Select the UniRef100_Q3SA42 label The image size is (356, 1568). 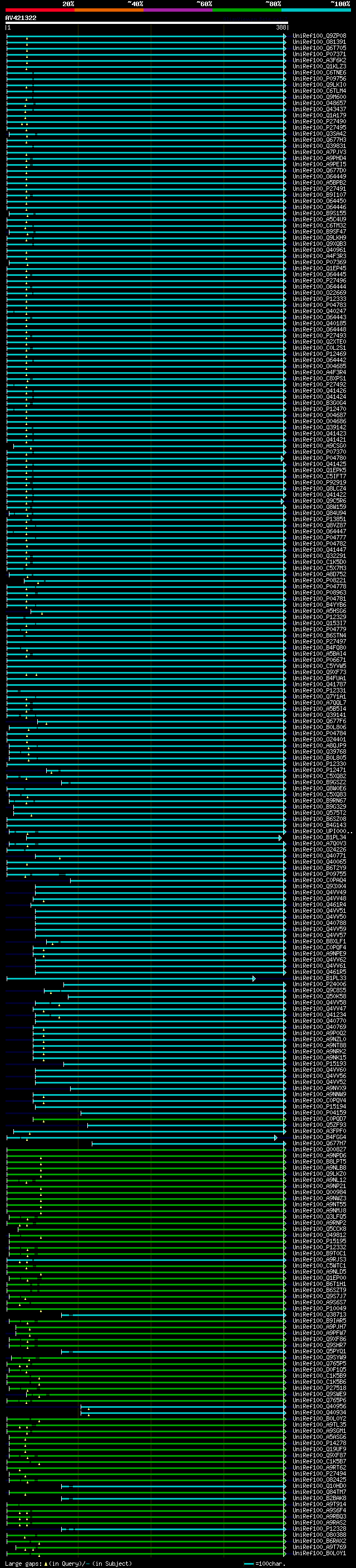pos(319,133)
